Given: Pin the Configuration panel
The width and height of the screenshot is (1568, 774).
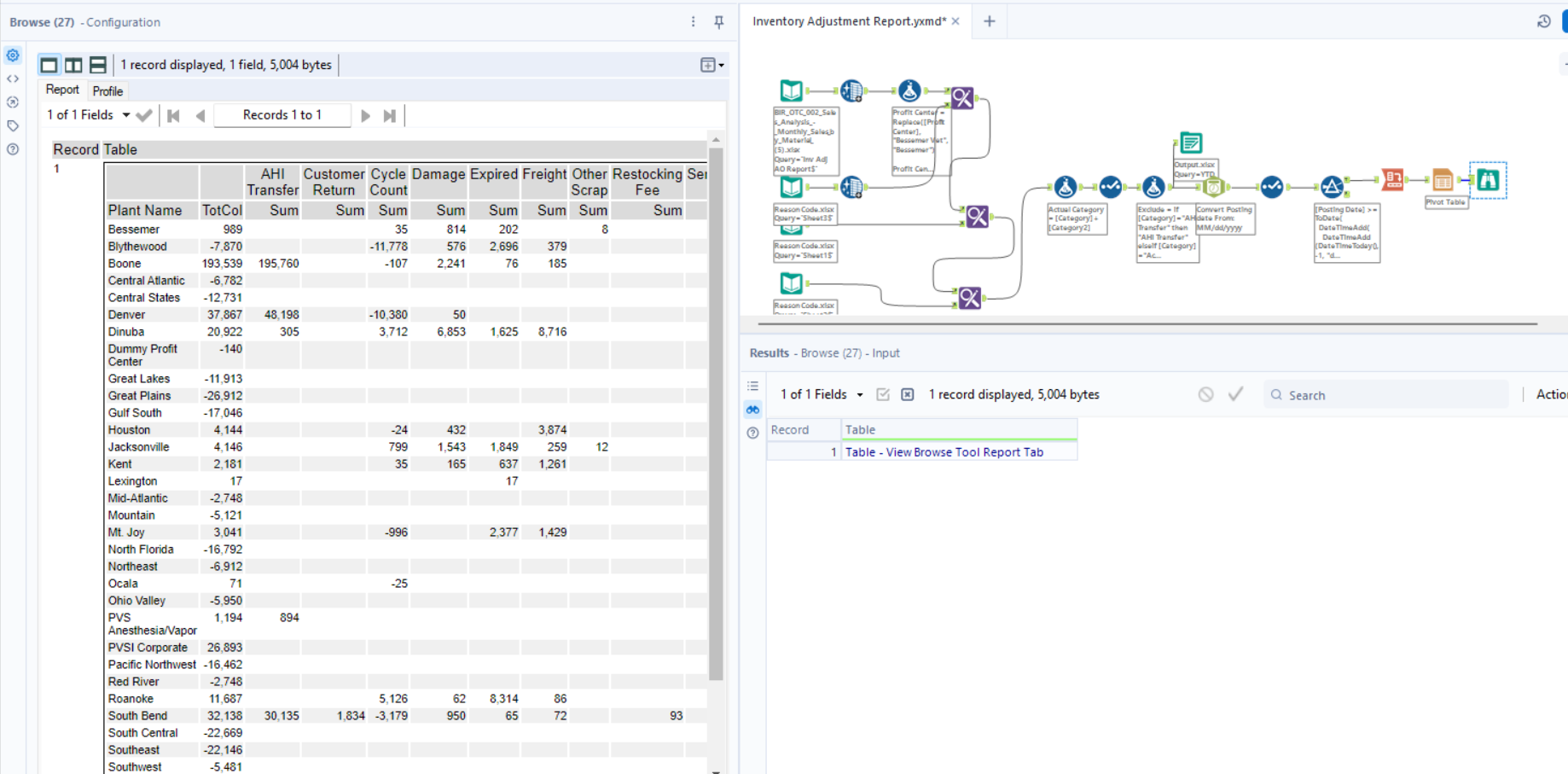Looking at the screenshot, I should [719, 22].
